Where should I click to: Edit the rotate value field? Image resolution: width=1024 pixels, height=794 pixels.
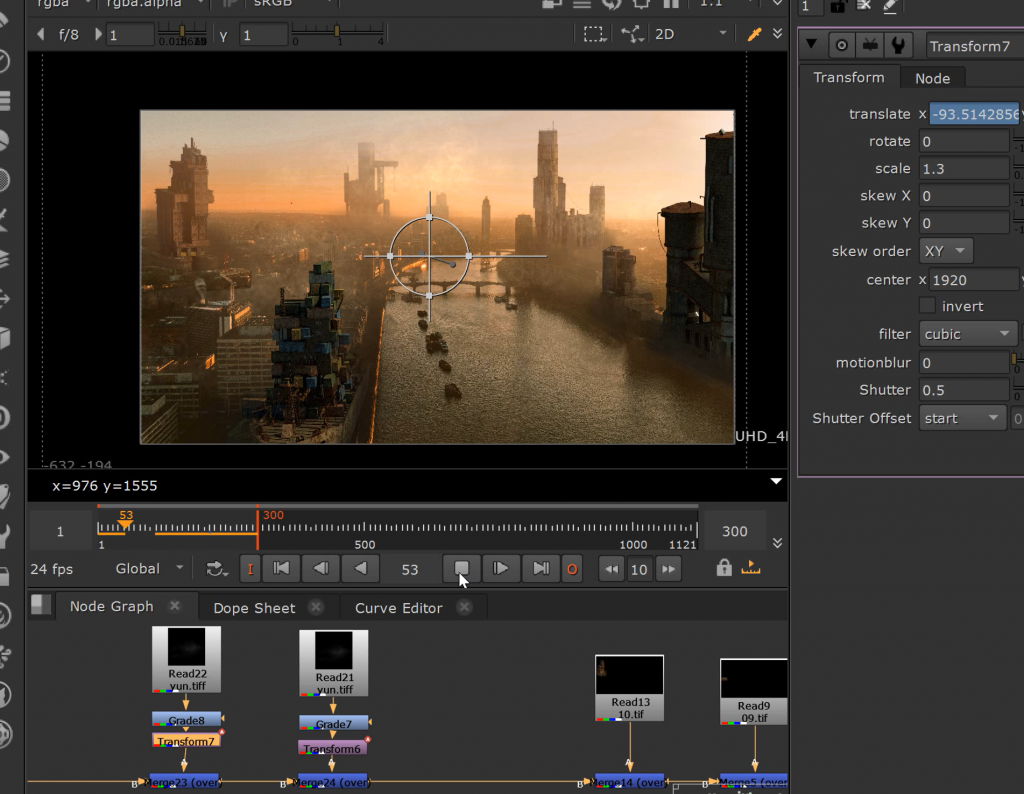pyautogui.click(x=964, y=142)
